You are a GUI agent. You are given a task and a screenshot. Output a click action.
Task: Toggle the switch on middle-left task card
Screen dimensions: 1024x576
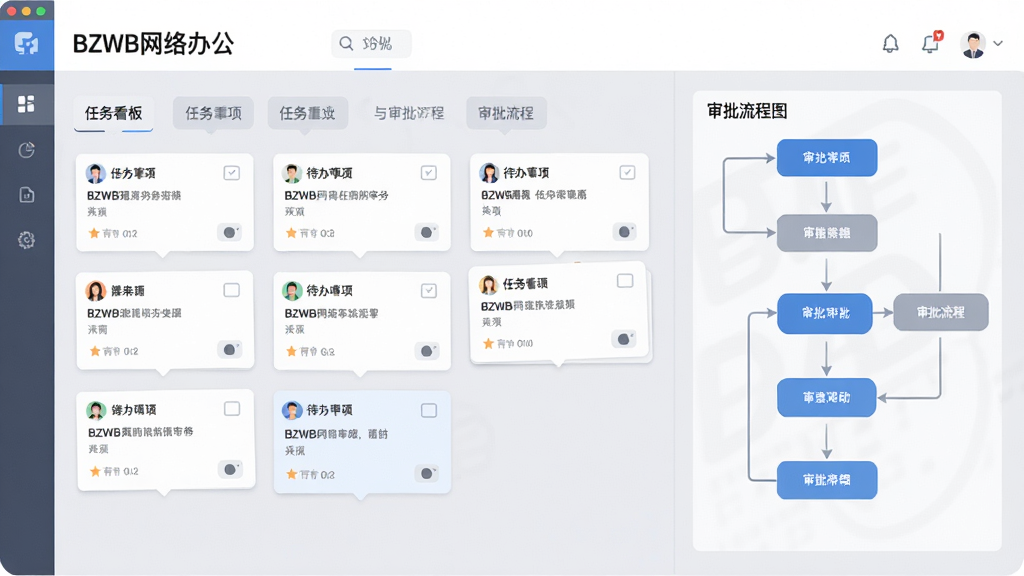(x=229, y=349)
